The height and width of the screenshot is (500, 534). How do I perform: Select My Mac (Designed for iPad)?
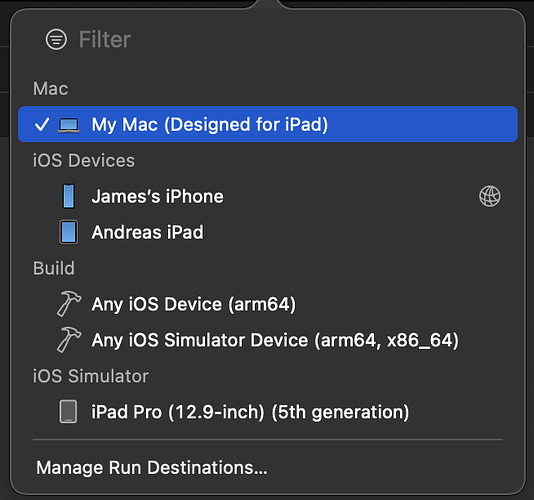tap(268, 124)
